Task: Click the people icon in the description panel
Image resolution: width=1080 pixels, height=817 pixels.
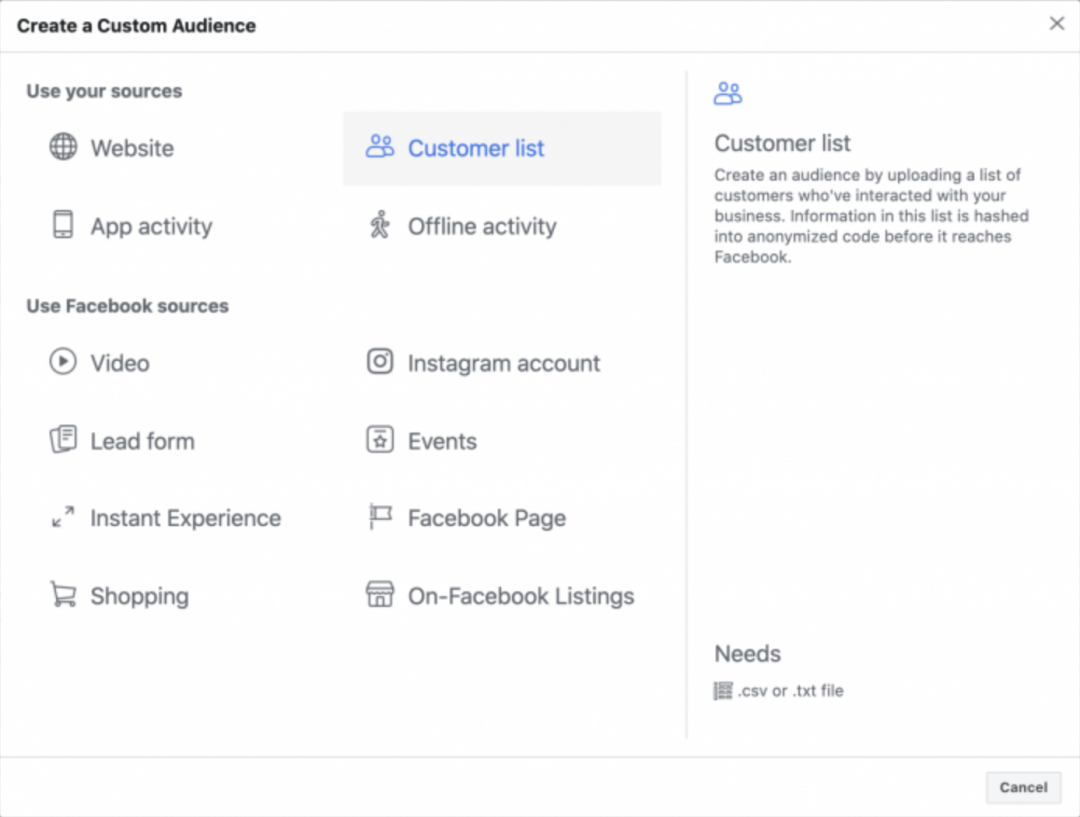Action: (728, 95)
